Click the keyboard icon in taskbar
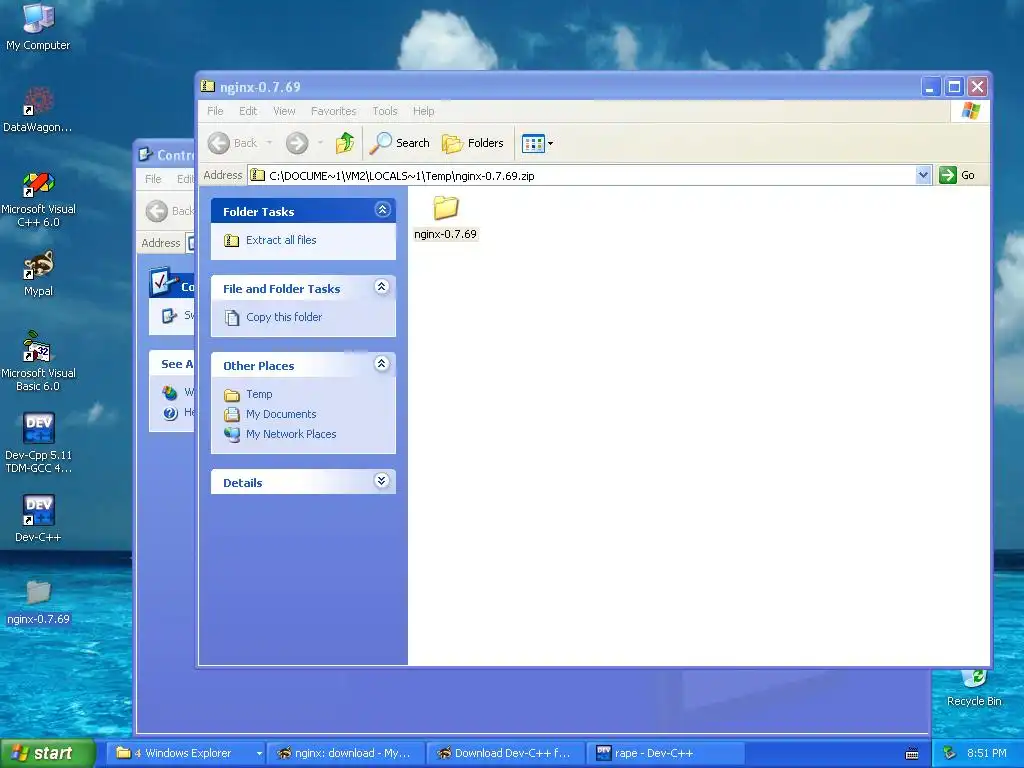The image size is (1024, 768). click(x=912, y=754)
